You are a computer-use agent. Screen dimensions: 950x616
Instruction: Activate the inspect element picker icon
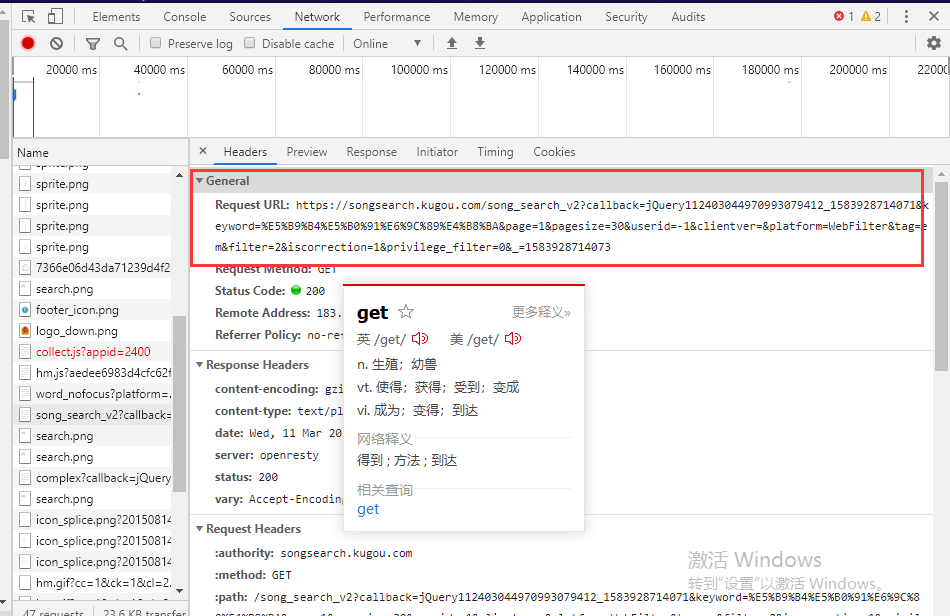click(x=28, y=16)
